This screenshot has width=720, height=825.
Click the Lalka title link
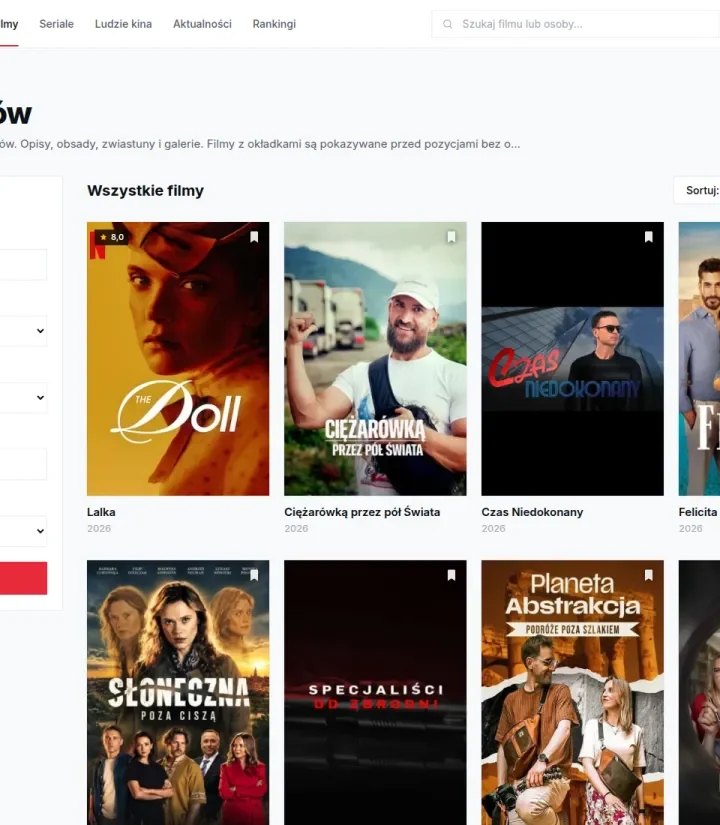(x=101, y=512)
